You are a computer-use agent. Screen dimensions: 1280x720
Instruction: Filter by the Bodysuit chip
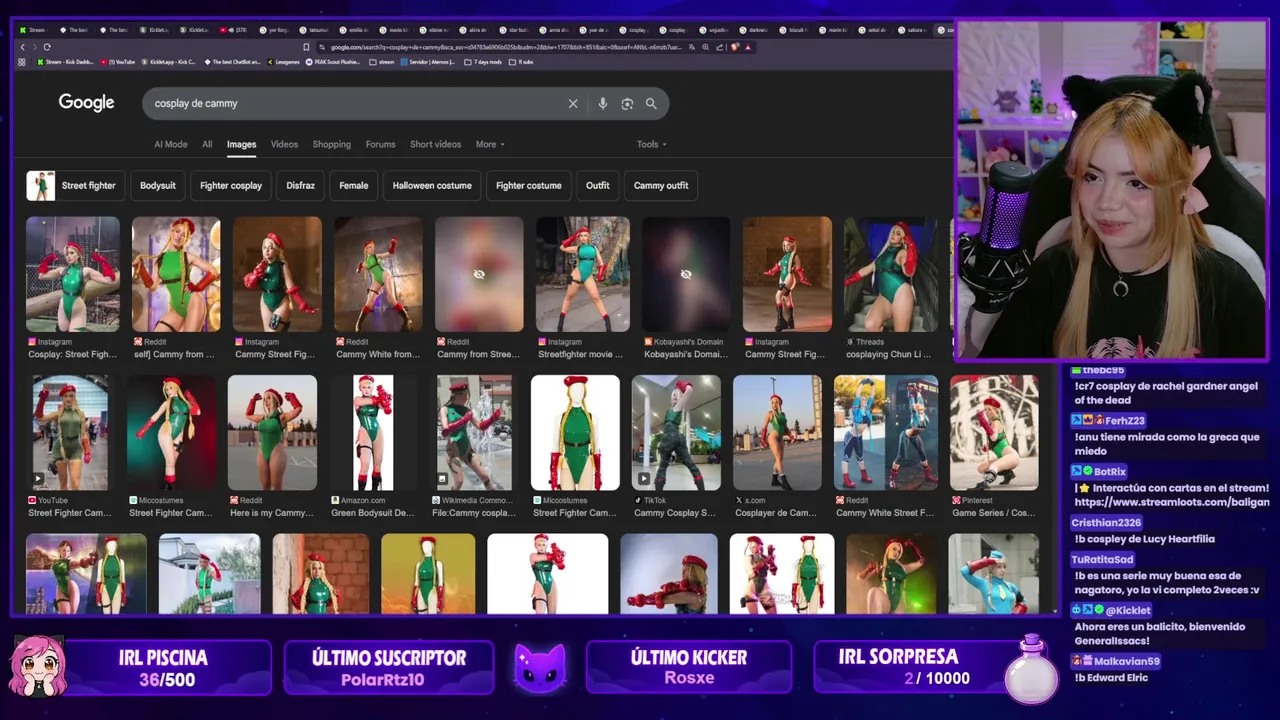tap(158, 185)
